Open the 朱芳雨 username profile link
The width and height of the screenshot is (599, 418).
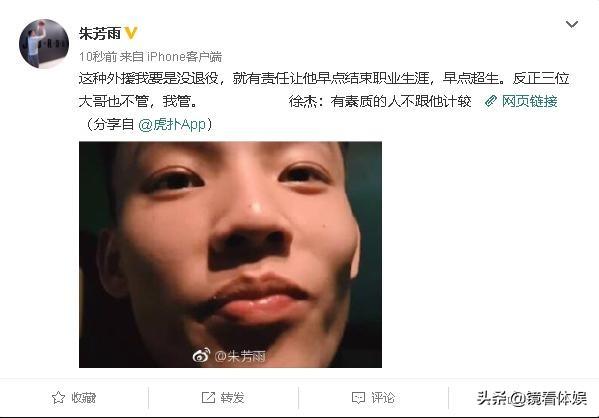tap(100, 33)
